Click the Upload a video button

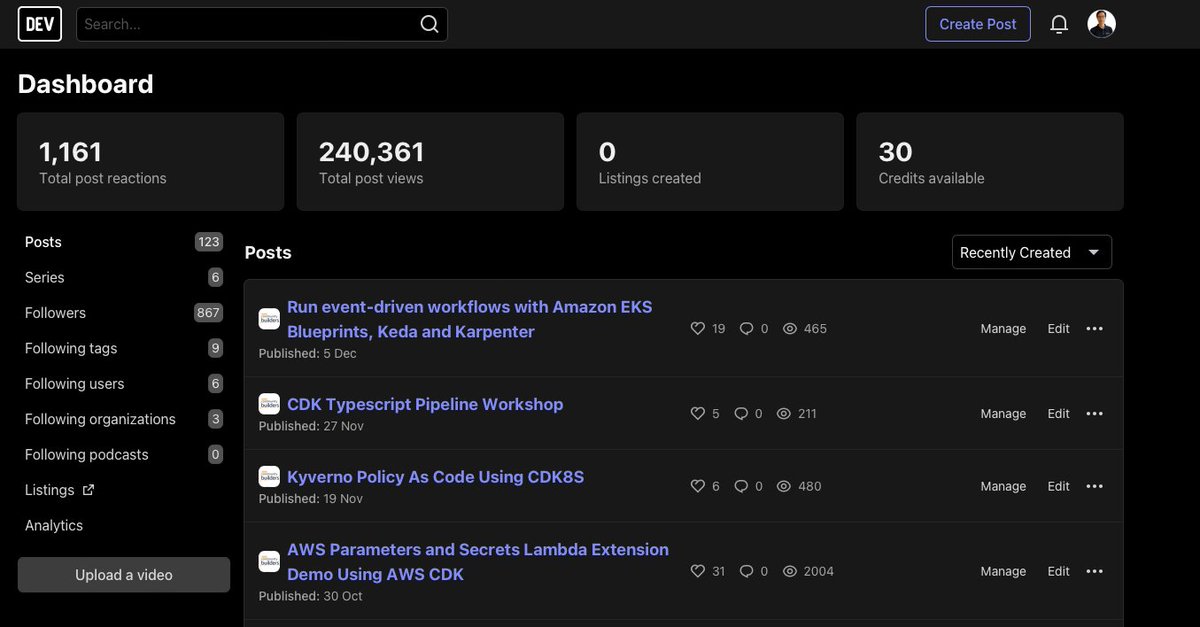point(124,575)
